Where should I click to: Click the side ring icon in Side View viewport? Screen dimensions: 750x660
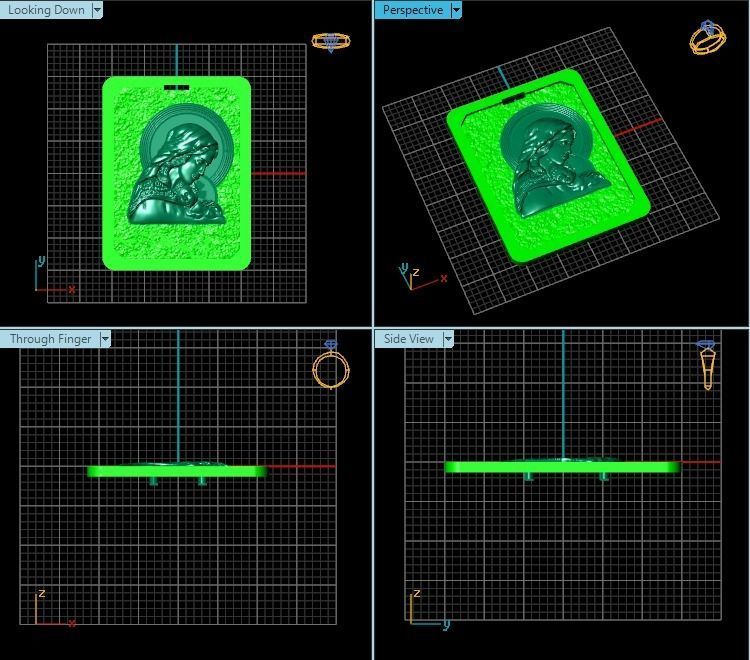(x=707, y=365)
